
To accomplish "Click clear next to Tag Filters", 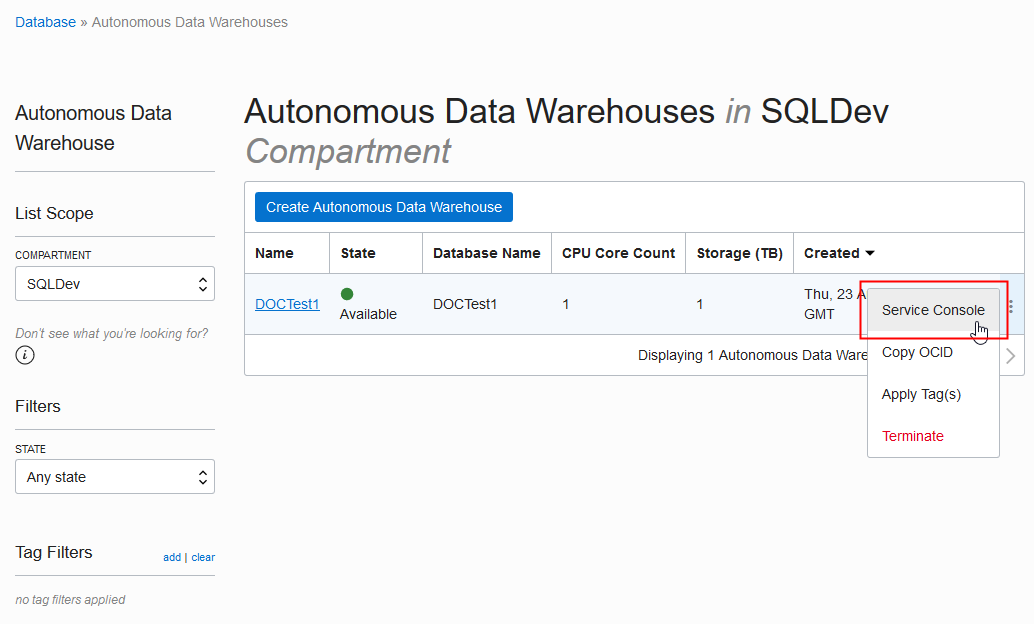I will click(x=203, y=557).
